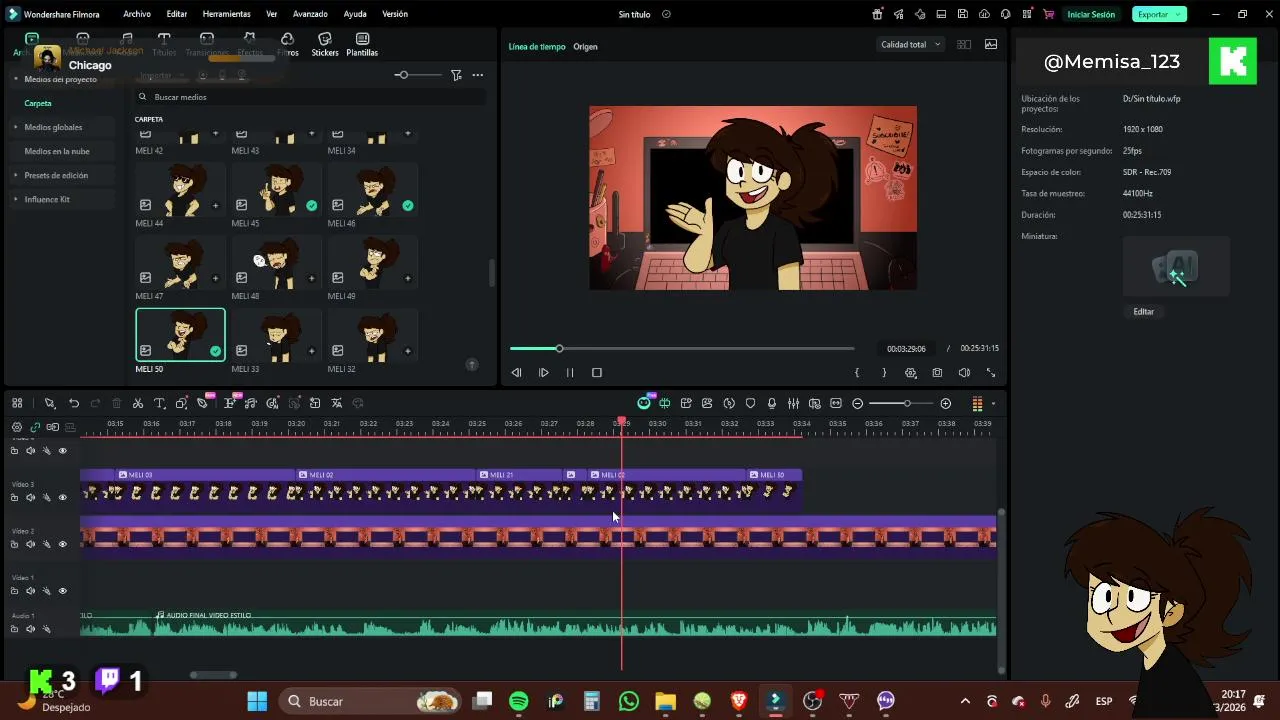Open the Archivo menu

(137, 14)
